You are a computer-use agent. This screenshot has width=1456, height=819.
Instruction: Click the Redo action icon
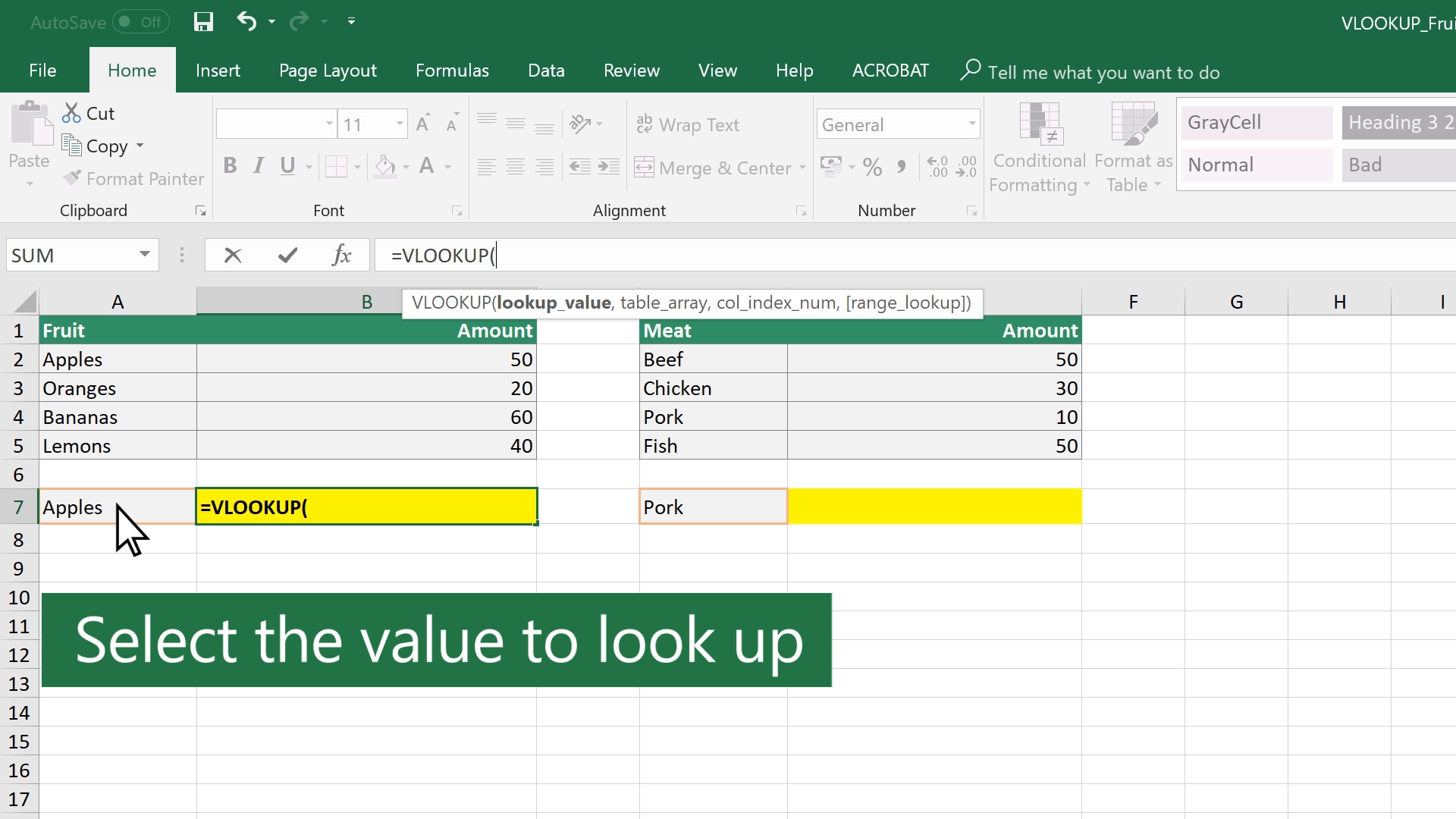coord(297,20)
